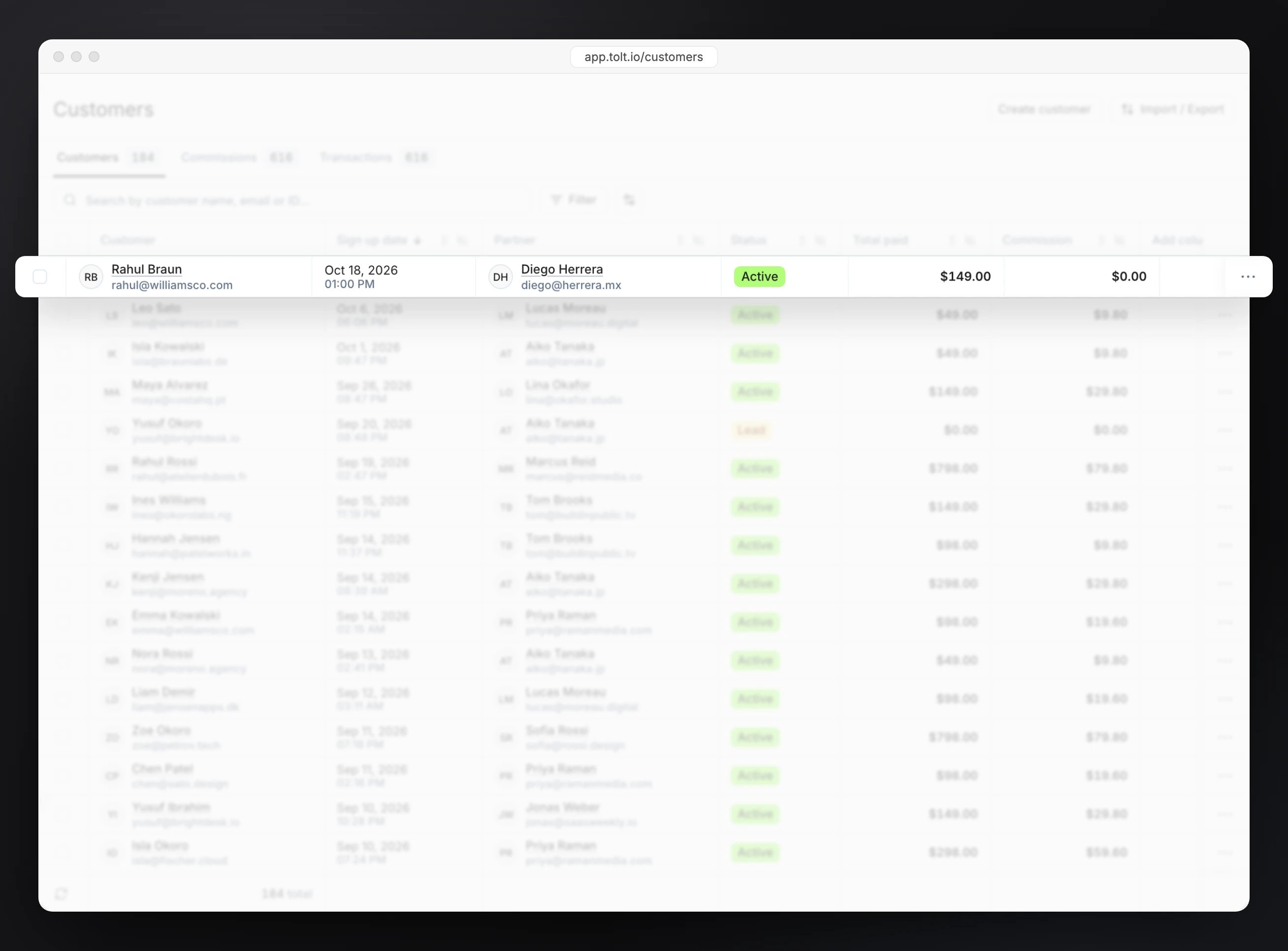Screen dimensions: 1288x951
Task: Click the Create customer button
Action: pos(1043,109)
